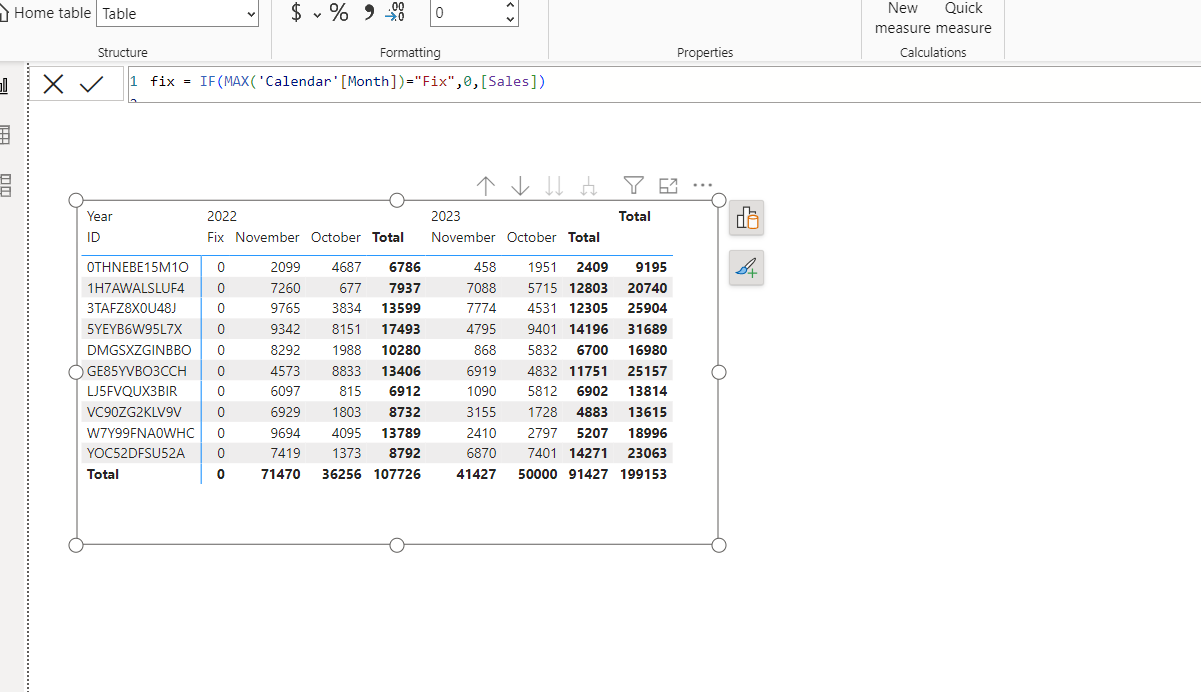Create a New measure
Screen dimensions: 1201x692
[x=902, y=18]
